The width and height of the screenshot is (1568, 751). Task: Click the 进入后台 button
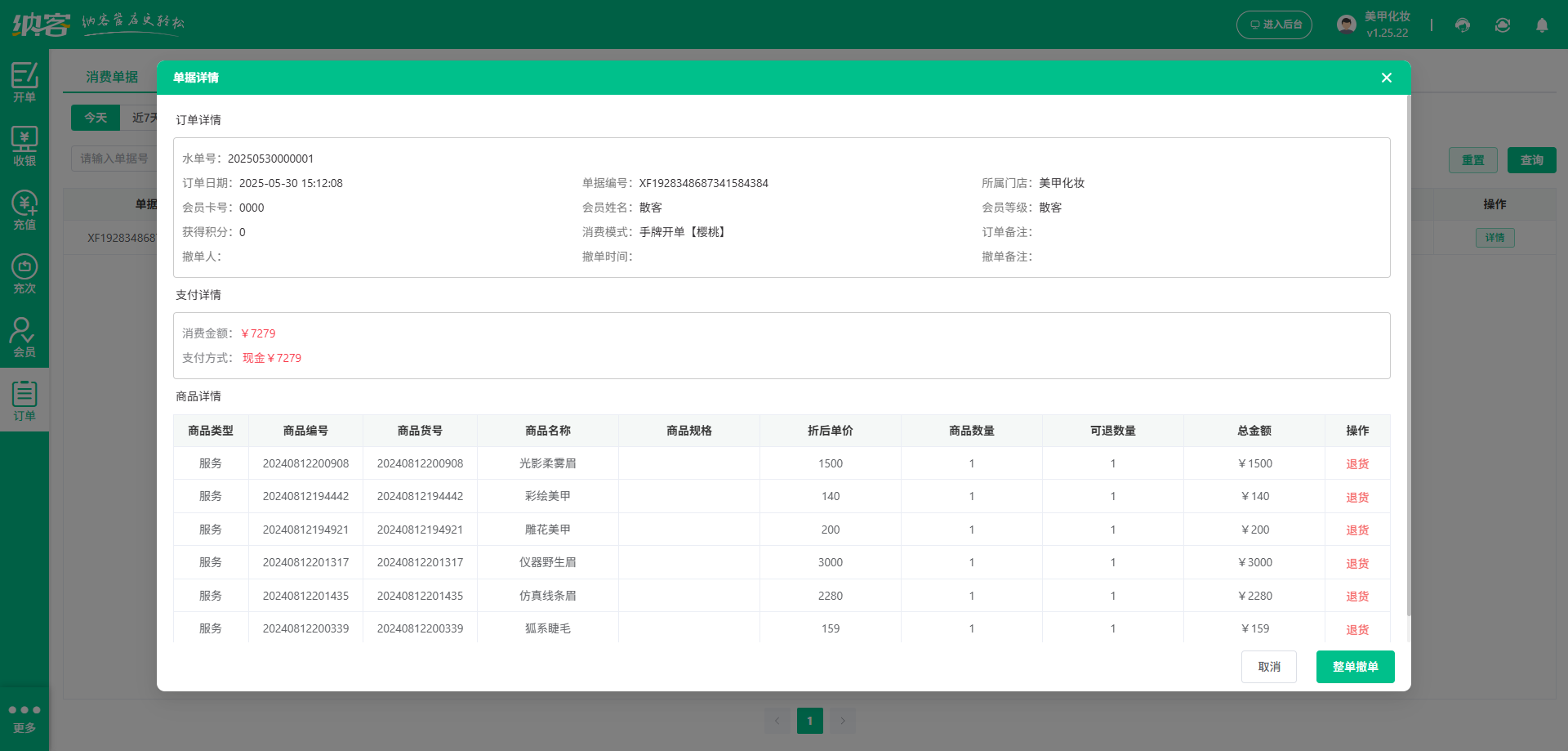[x=1274, y=25]
